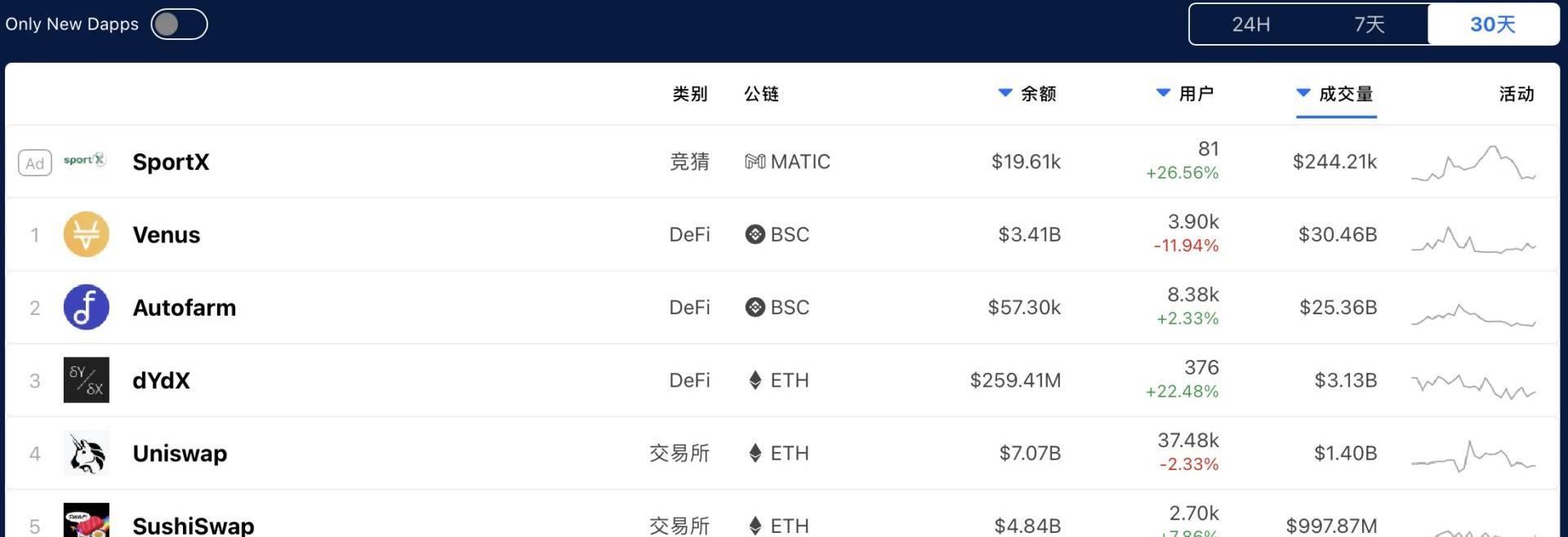Click the Ad badge beside SportX
Screen dimensions: 1568x537
(35, 163)
